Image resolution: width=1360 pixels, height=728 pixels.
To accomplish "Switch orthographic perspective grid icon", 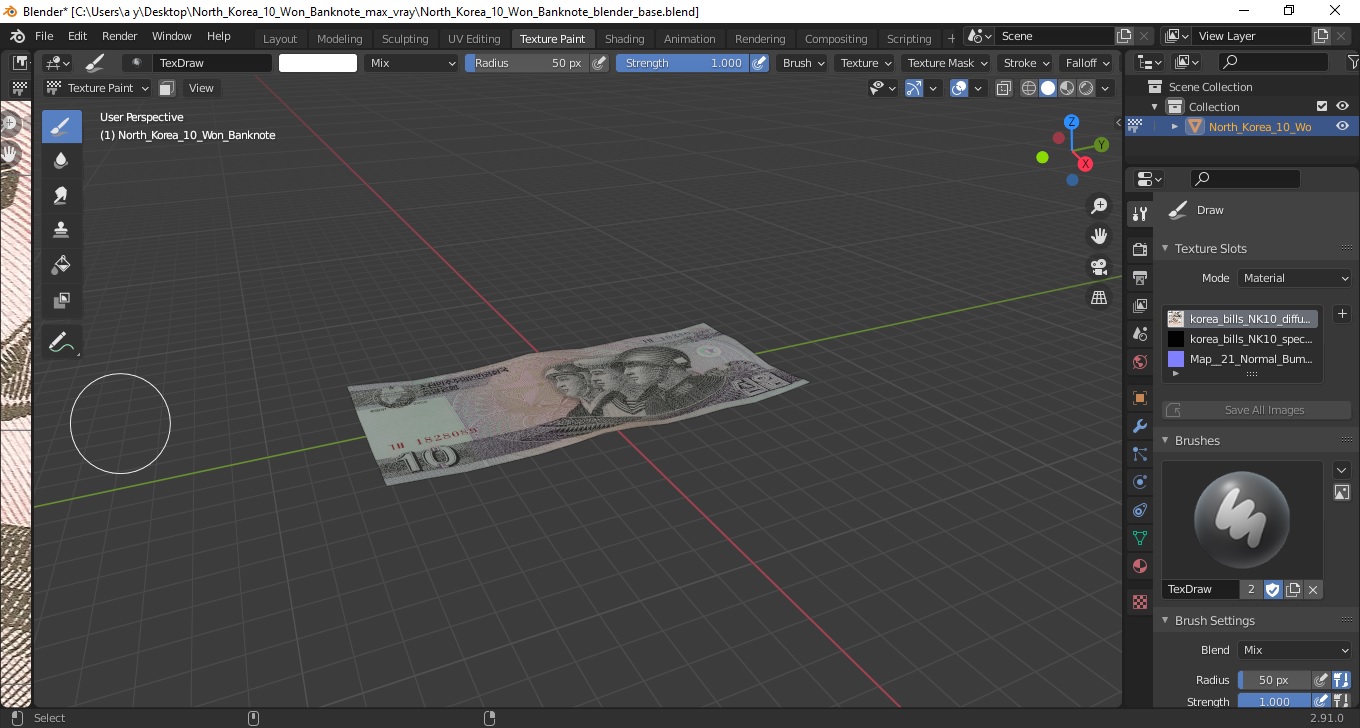I will (1099, 298).
